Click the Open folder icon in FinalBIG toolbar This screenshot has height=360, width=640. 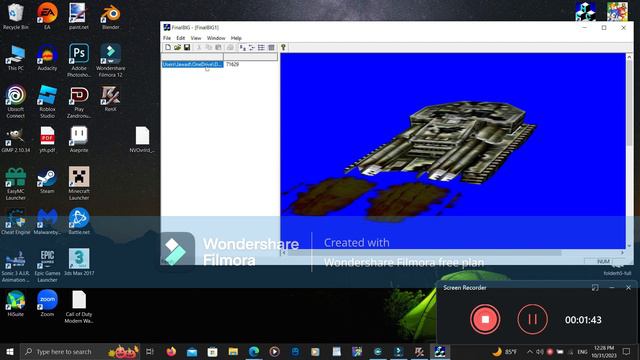[x=177, y=47]
